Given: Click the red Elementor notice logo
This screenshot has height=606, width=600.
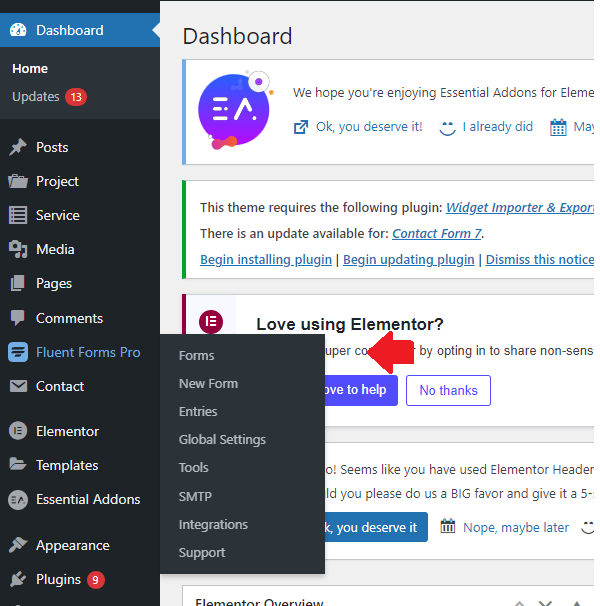Looking at the screenshot, I should click(x=211, y=321).
